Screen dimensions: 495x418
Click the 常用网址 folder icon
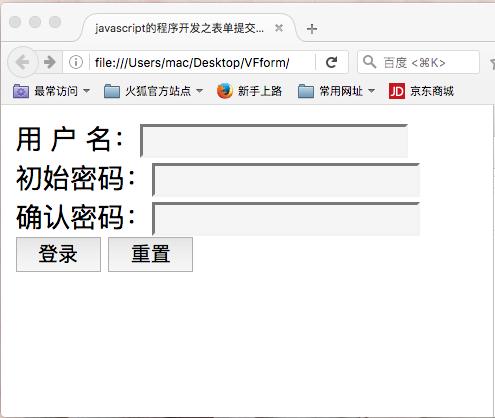306,91
